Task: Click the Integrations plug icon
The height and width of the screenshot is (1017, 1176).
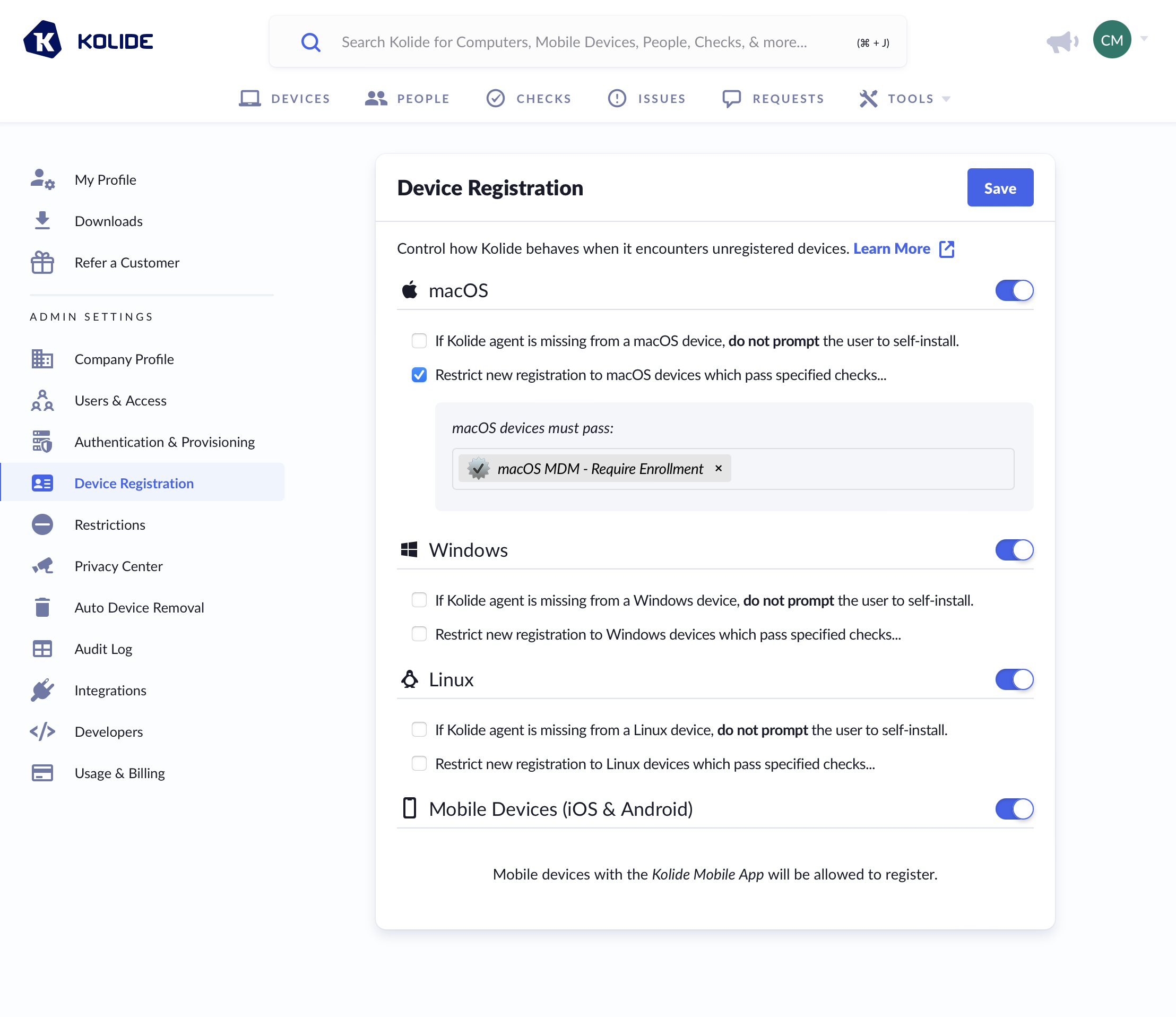Action: tap(42, 690)
